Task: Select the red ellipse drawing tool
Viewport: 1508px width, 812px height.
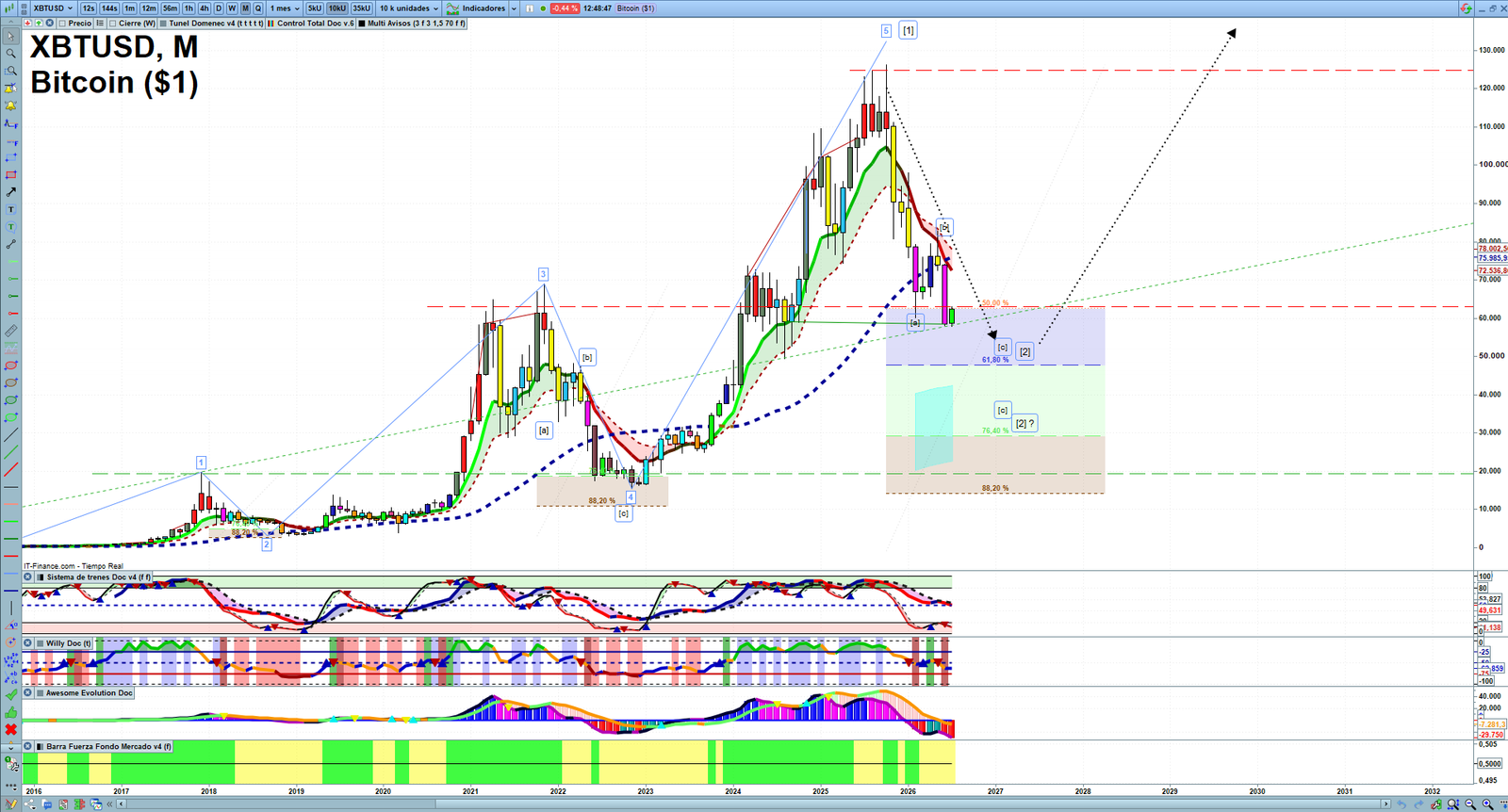Action: tap(11, 365)
